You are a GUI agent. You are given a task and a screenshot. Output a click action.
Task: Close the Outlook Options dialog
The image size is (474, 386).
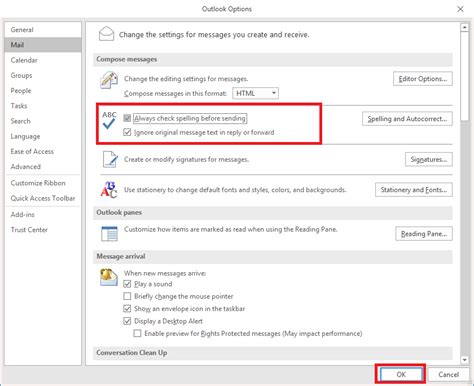tap(460, 9)
